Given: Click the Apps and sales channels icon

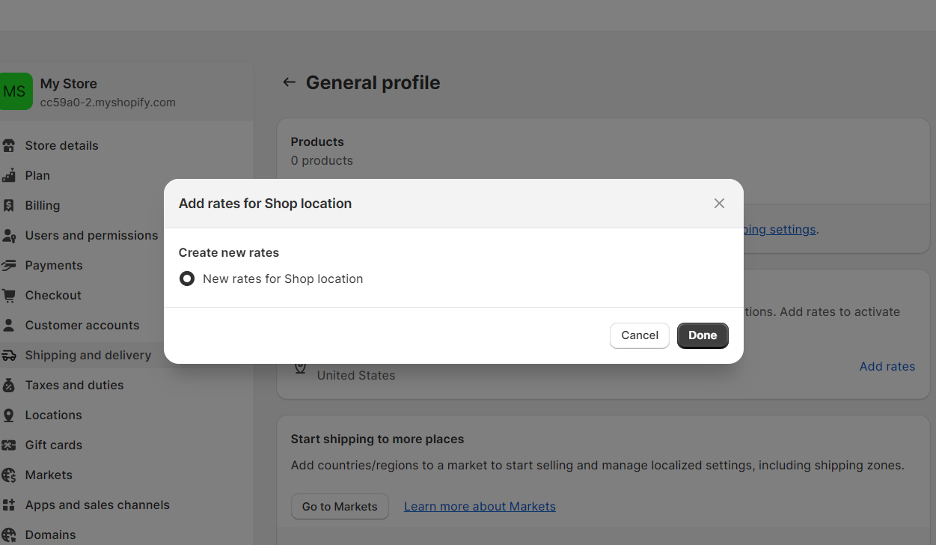Looking at the screenshot, I should tap(8, 505).
